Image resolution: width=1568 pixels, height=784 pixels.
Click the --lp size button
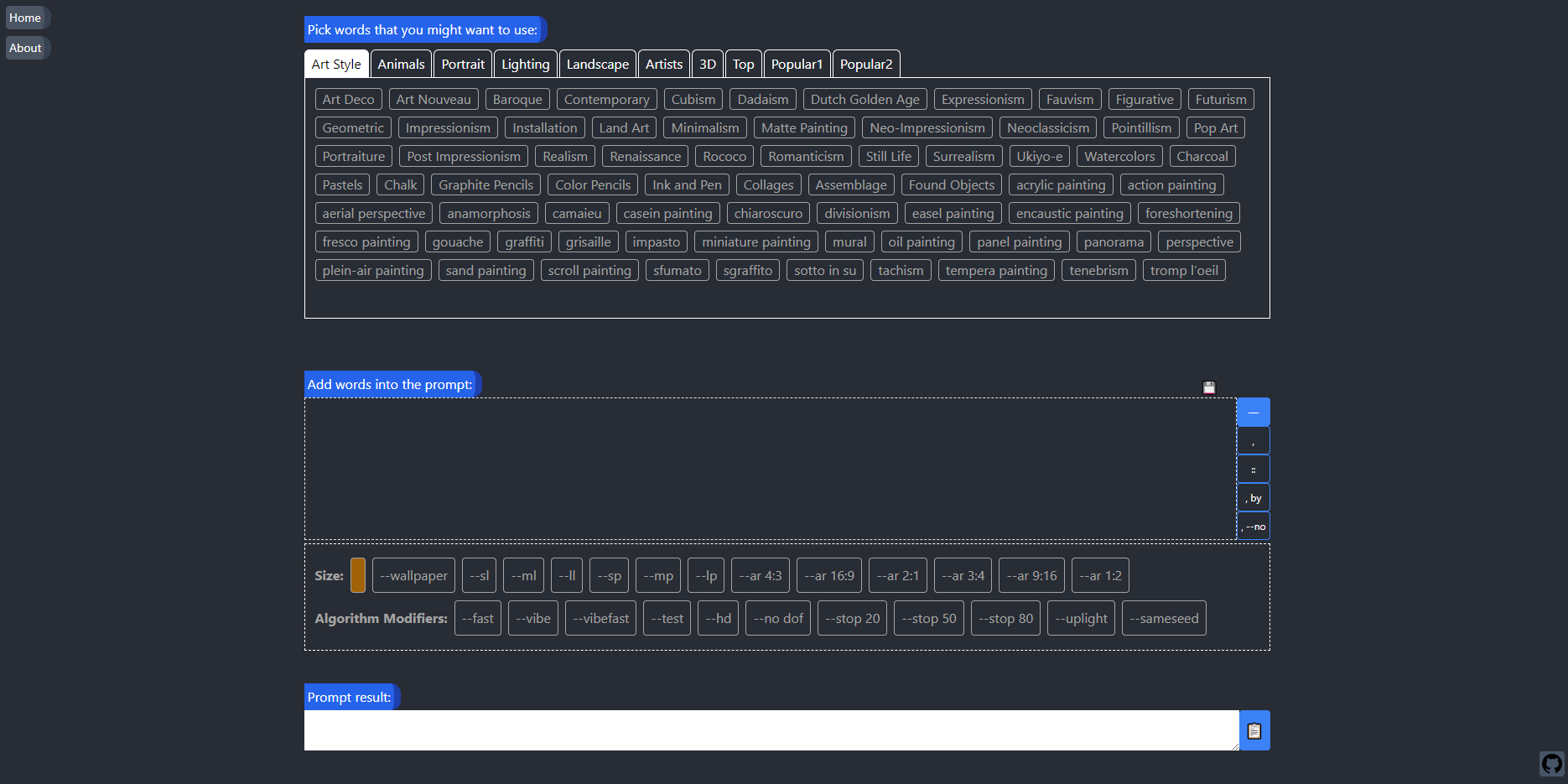[x=706, y=575]
